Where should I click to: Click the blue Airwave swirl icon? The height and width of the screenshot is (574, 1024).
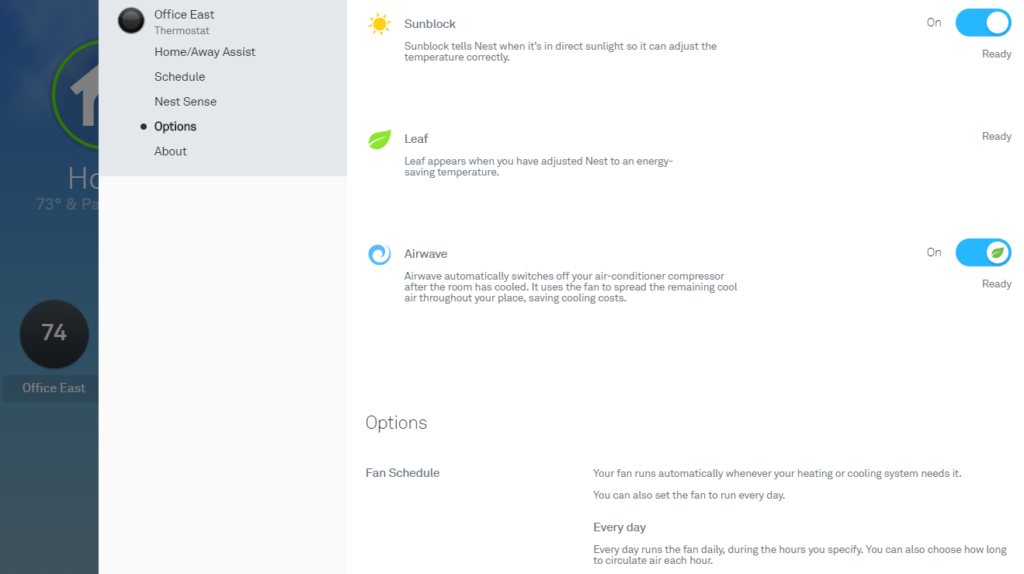coord(379,254)
